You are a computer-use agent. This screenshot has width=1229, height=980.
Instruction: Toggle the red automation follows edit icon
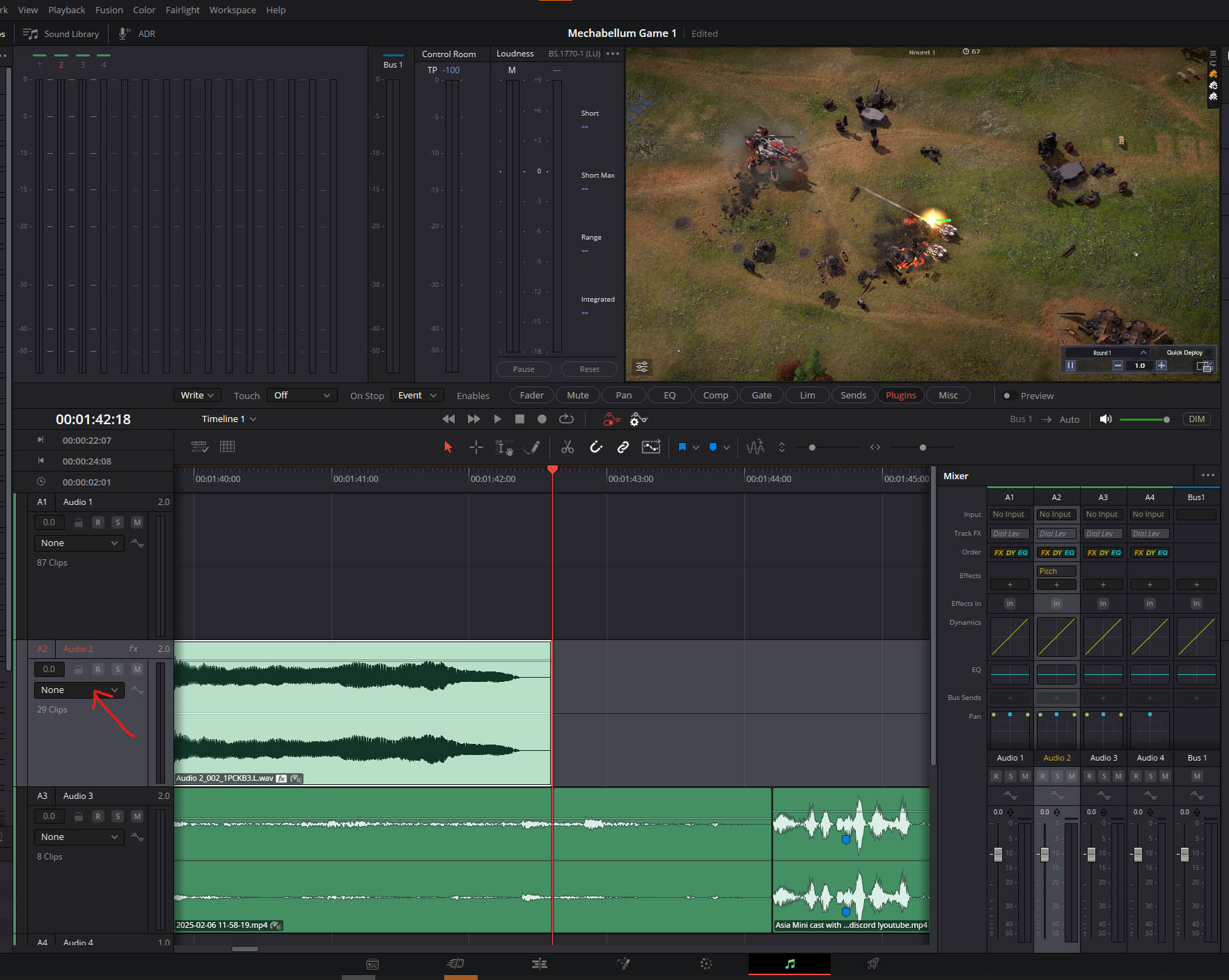click(611, 419)
